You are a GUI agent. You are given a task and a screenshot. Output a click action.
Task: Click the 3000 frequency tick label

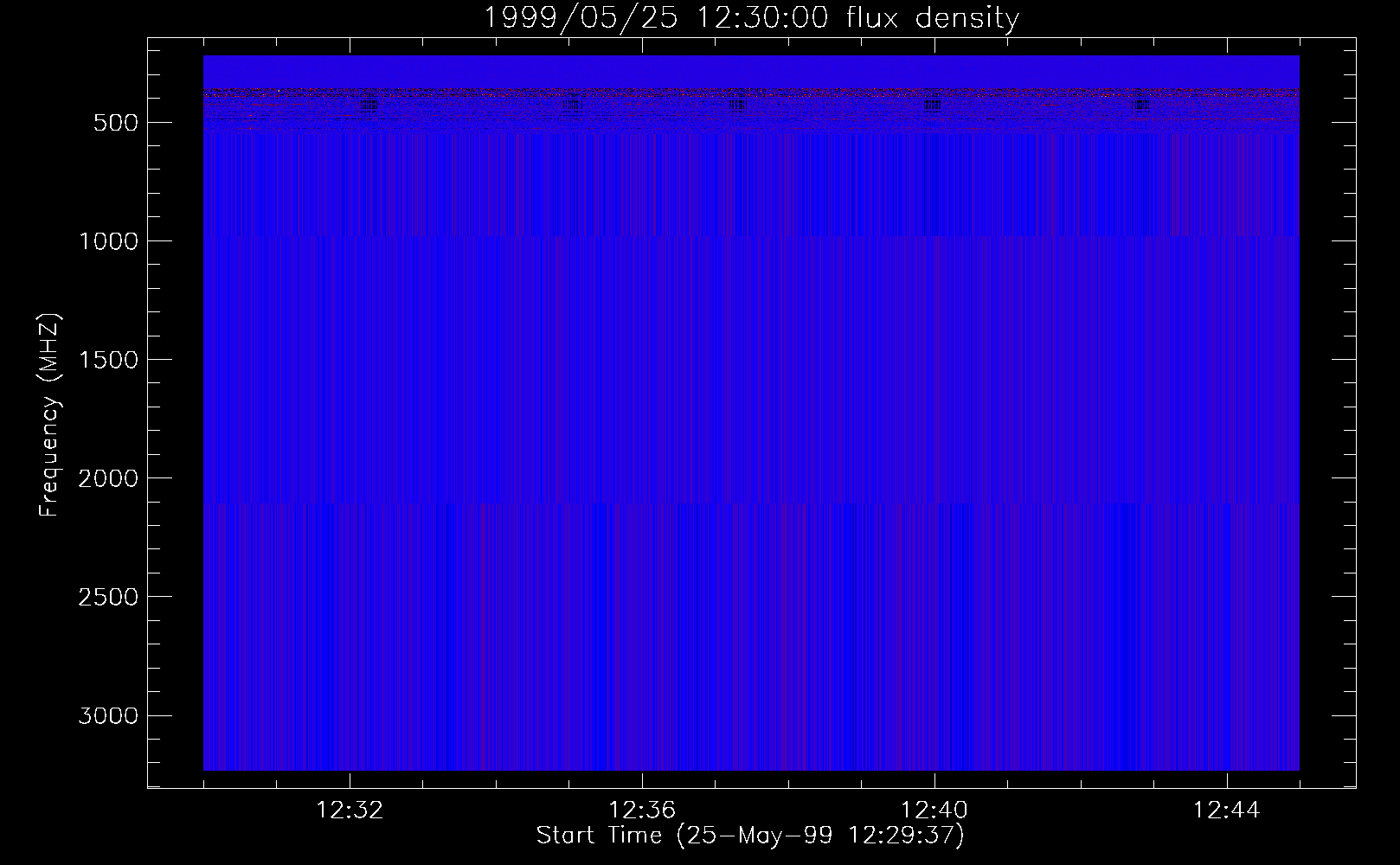[108, 715]
